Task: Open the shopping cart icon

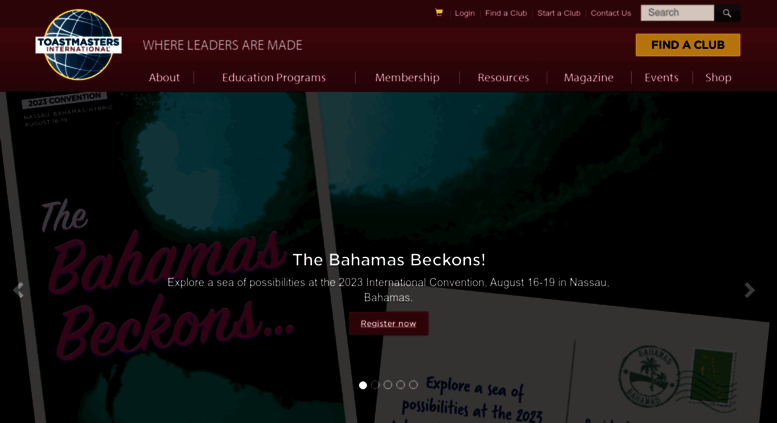Action: 439,12
